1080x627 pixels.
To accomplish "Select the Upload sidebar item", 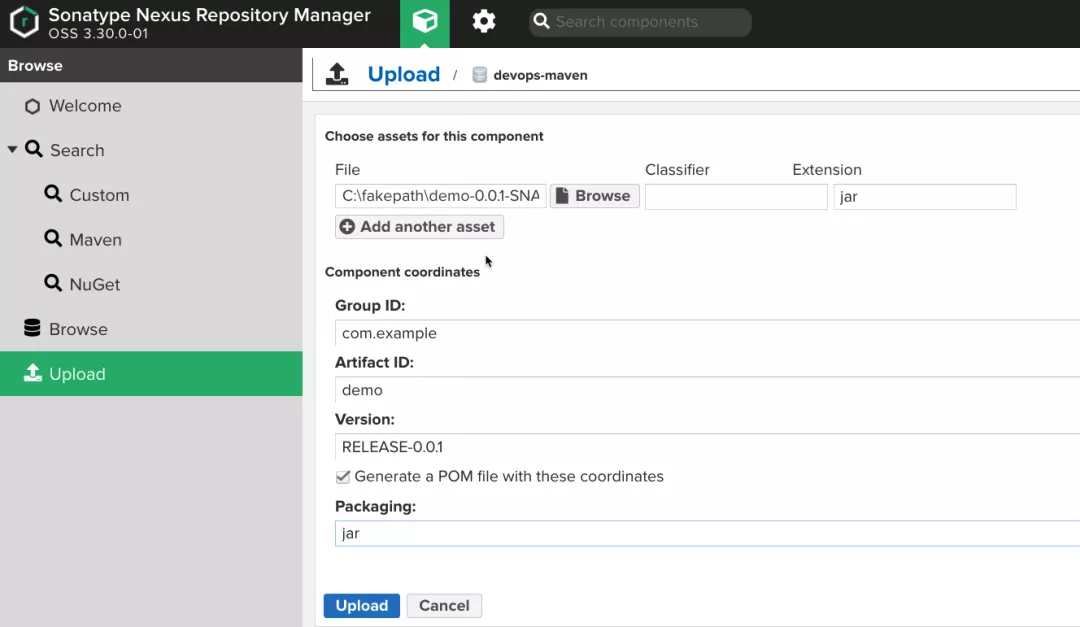I will pos(151,373).
